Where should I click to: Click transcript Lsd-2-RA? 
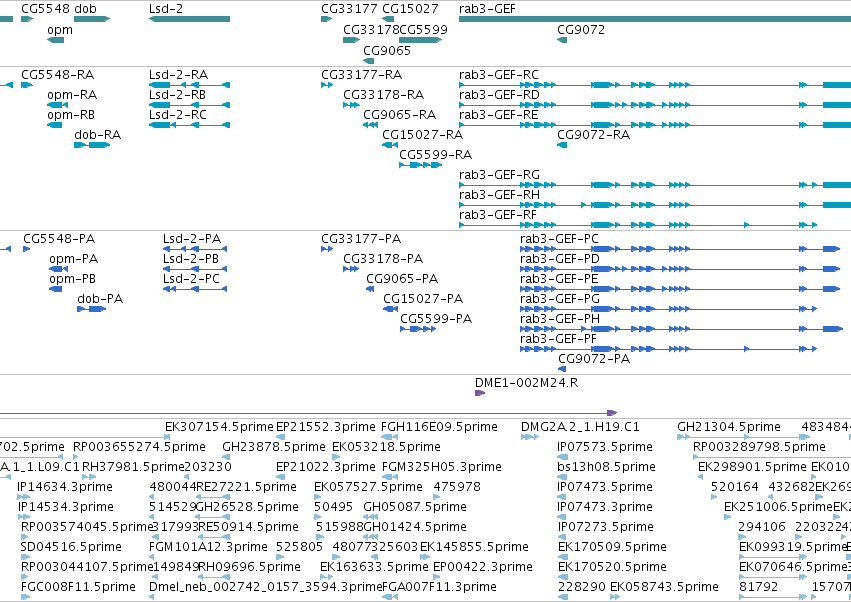pos(179,74)
